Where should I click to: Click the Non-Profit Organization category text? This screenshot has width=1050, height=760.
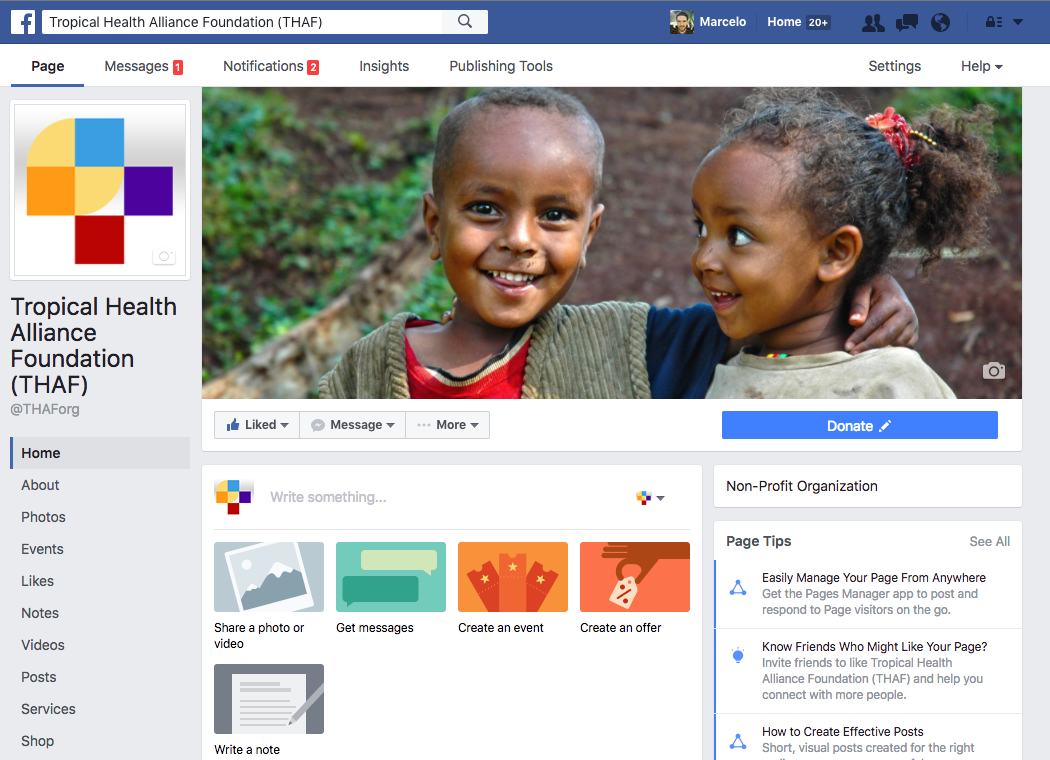tap(802, 486)
